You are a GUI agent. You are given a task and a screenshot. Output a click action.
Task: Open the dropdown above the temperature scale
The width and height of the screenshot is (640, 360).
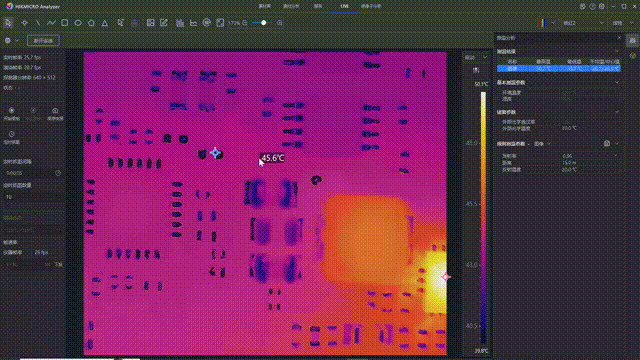476,57
